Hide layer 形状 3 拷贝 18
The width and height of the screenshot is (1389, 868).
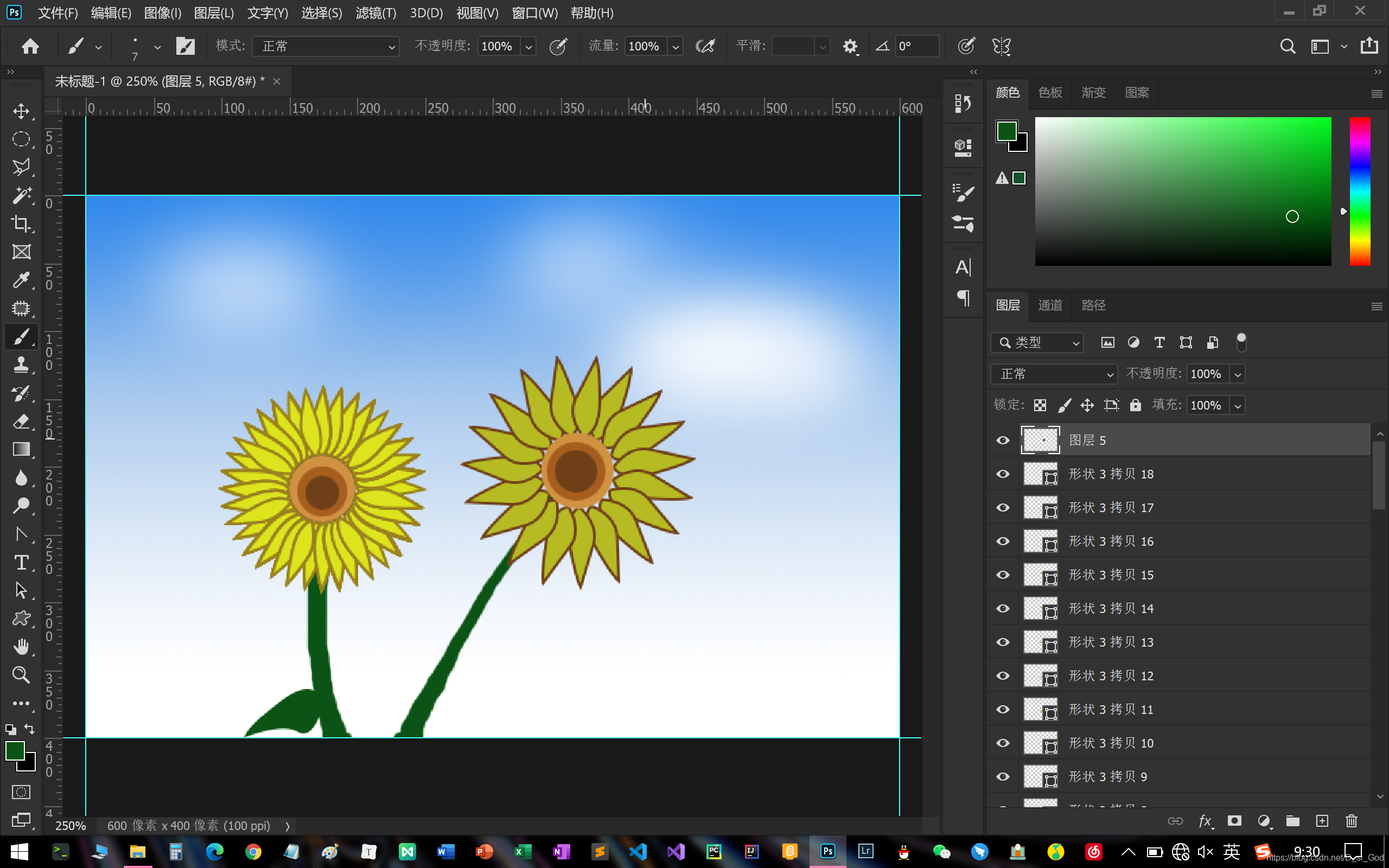[x=1003, y=474]
